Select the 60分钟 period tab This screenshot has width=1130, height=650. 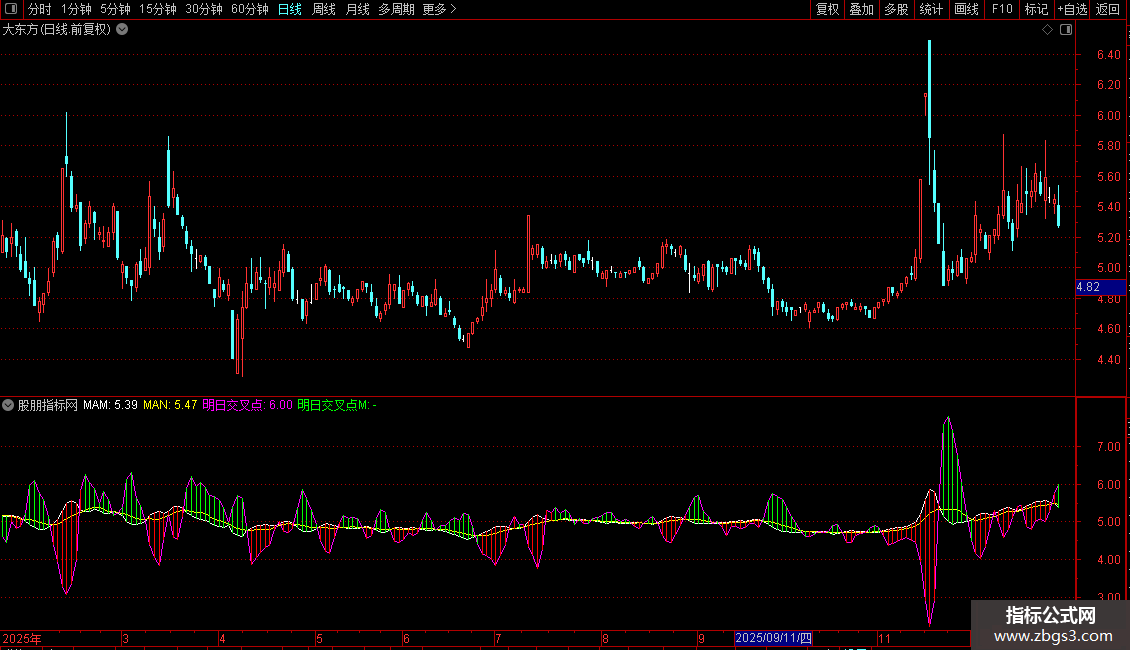(x=249, y=9)
